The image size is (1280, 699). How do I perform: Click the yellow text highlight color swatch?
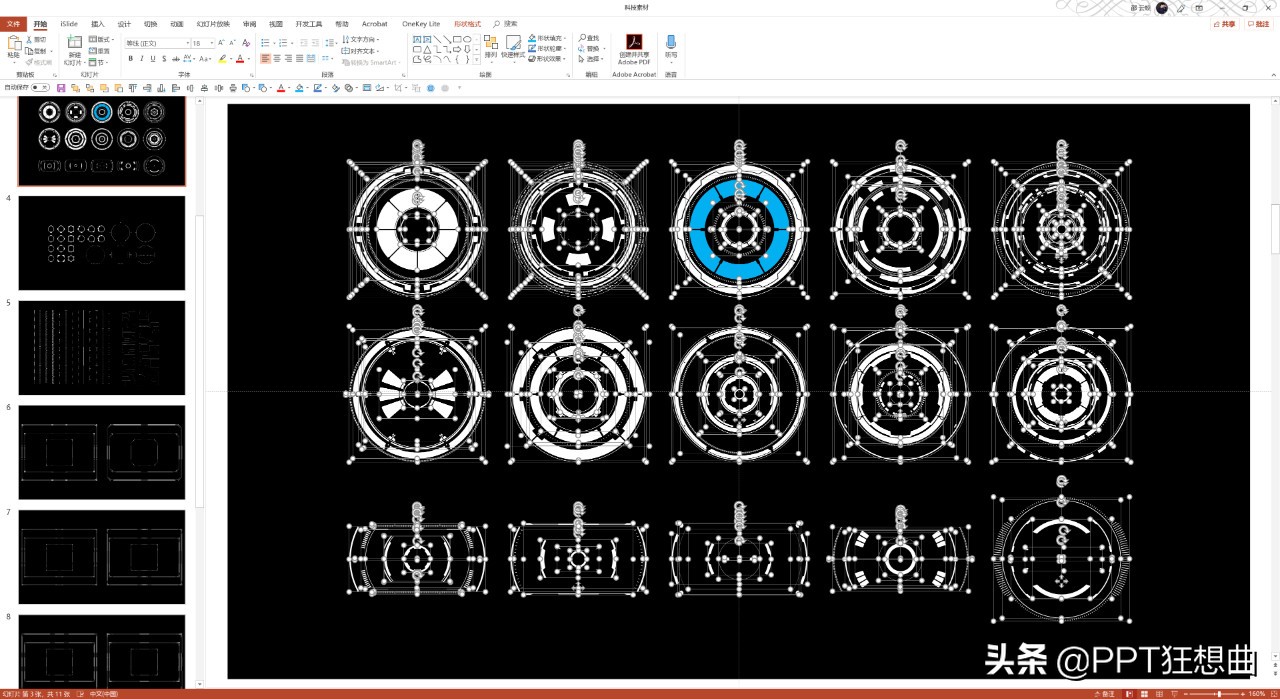(223, 59)
